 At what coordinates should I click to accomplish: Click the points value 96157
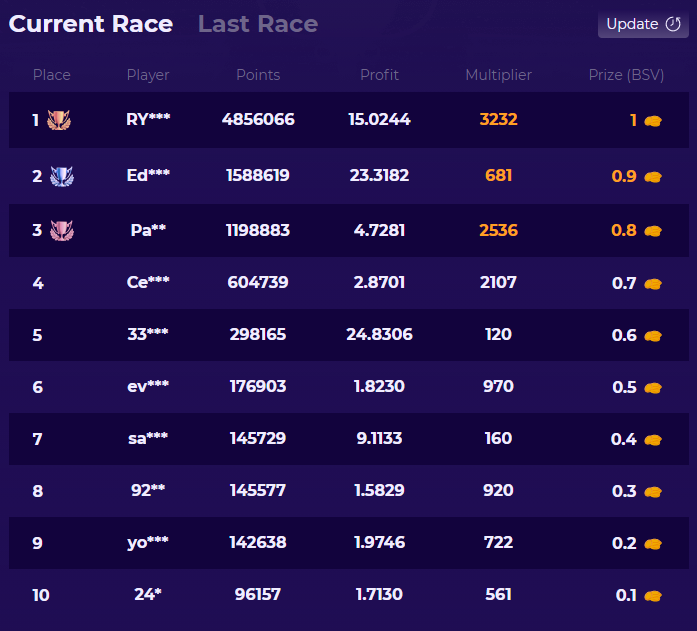pyautogui.click(x=258, y=595)
